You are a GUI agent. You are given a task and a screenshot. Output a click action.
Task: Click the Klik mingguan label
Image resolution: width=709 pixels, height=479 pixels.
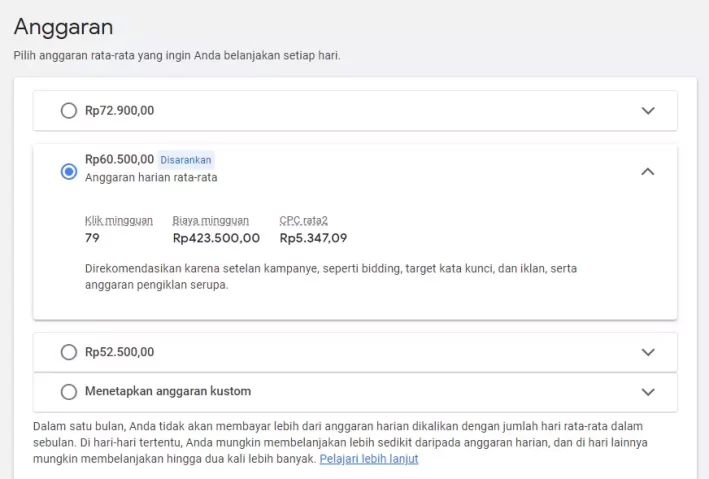pos(119,221)
